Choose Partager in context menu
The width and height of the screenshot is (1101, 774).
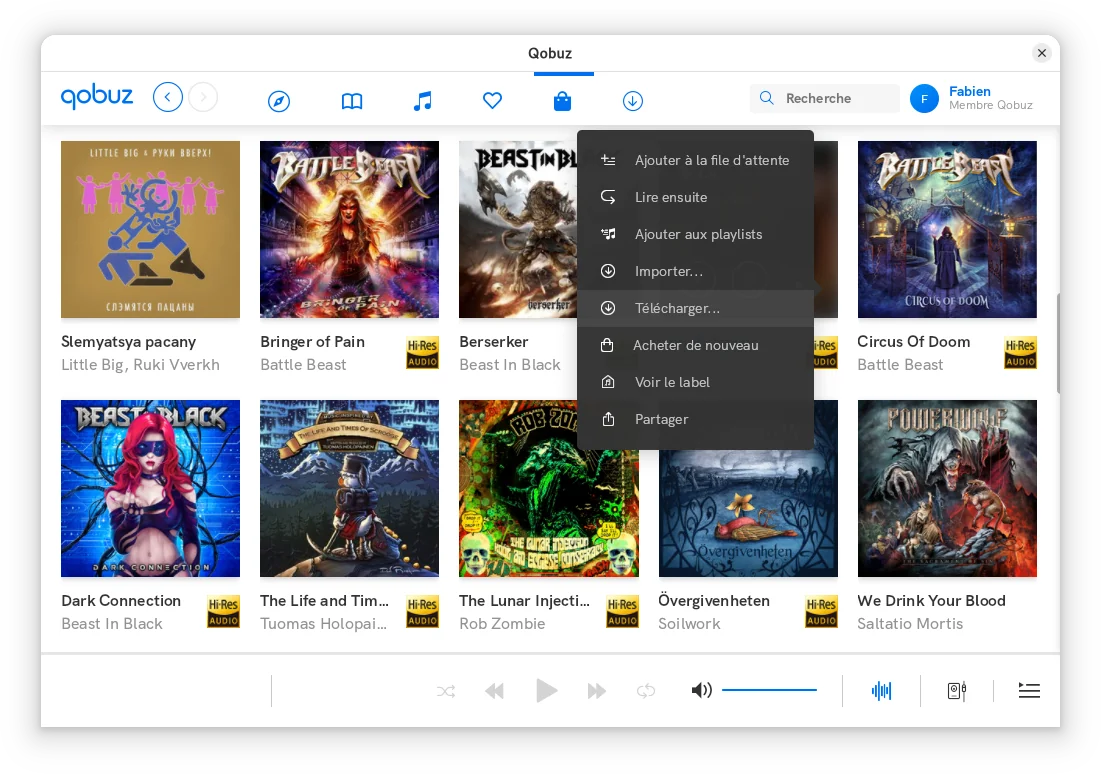coord(696,419)
